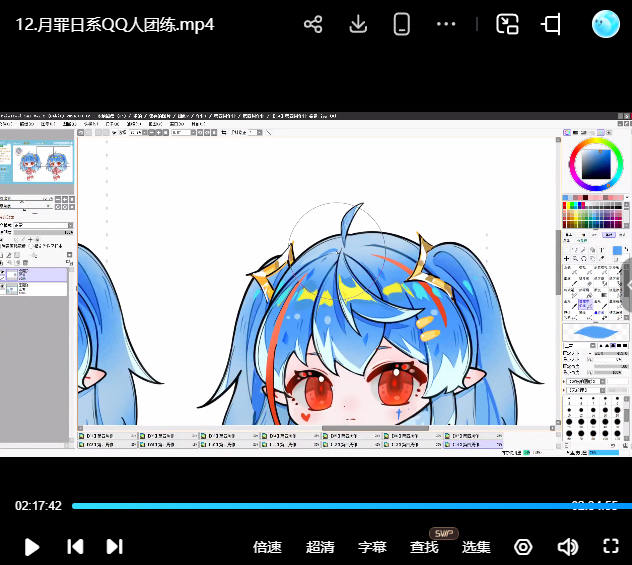Play the paused video

pyautogui.click(x=31, y=547)
